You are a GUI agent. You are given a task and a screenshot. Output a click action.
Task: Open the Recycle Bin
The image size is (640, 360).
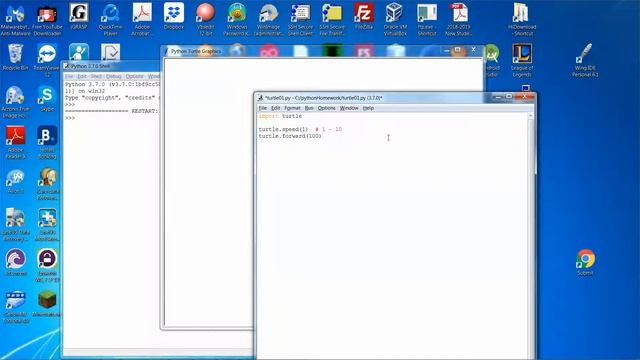pyautogui.click(x=15, y=57)
